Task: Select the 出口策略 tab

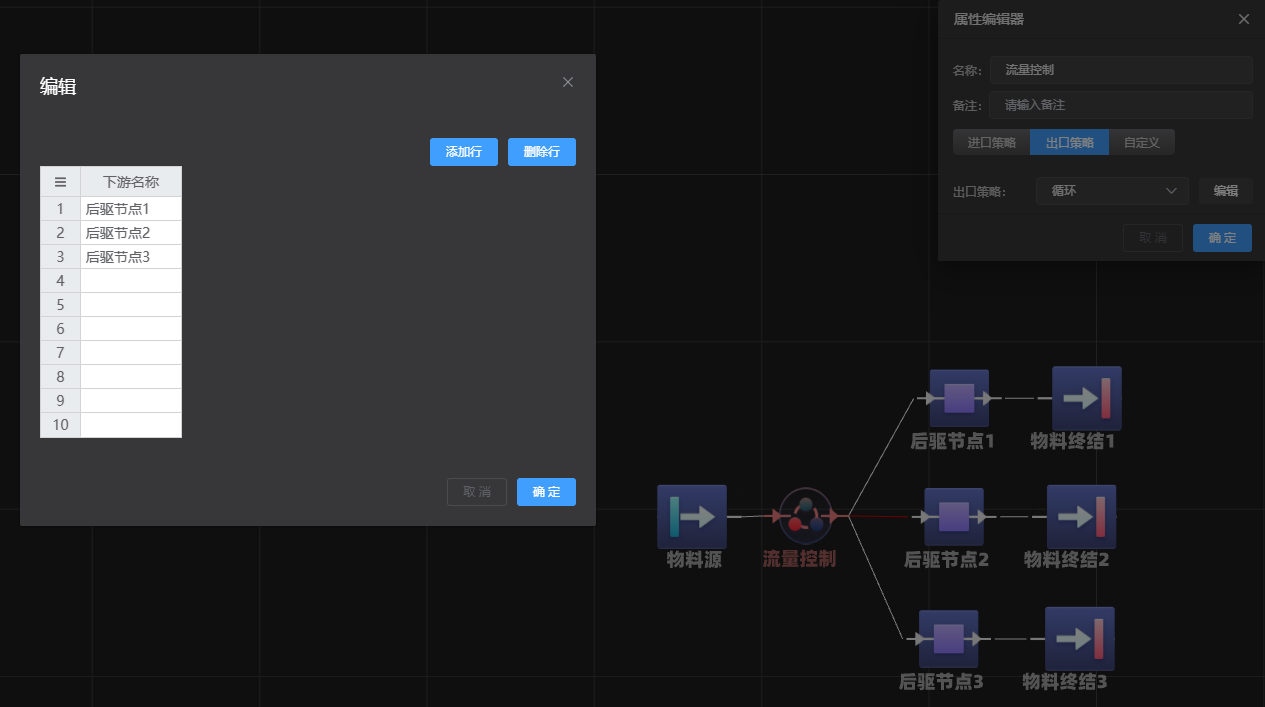Action: point(1069,143)
